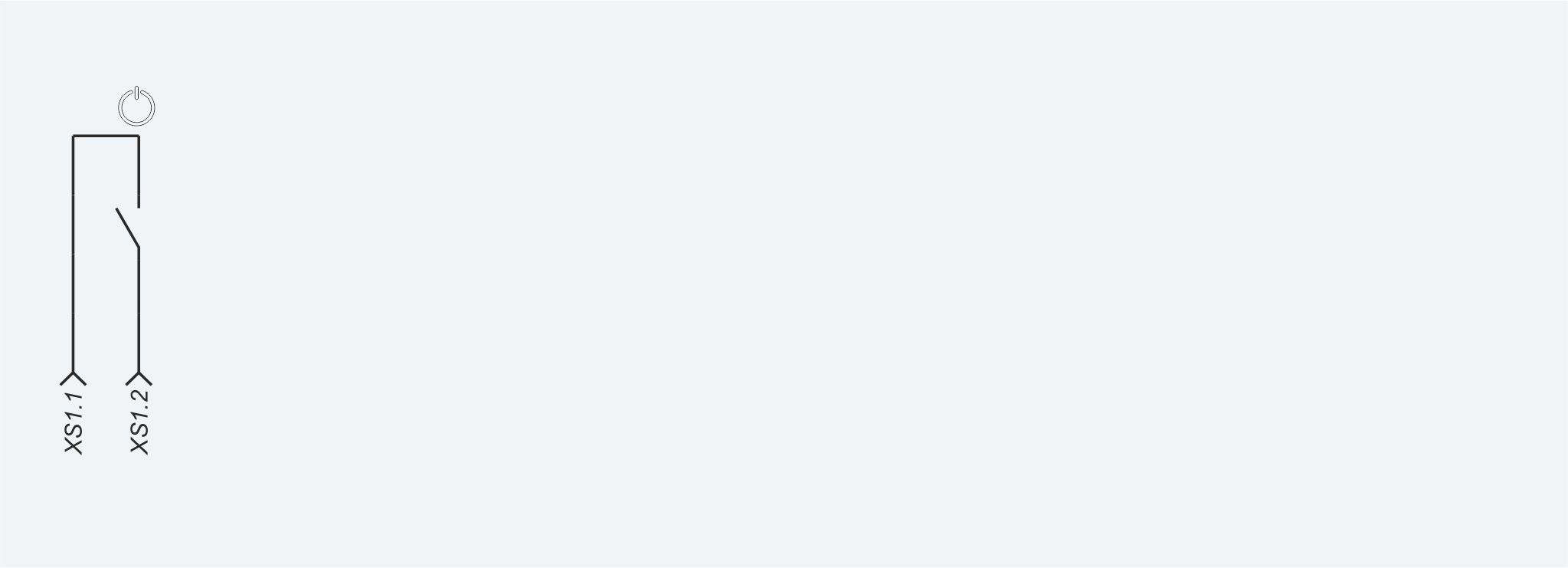This screenshot has height=568, width=1568.
Task: Click the switch's fixed upper contact end
Action: pyautogui.click(x=139, y=205)
